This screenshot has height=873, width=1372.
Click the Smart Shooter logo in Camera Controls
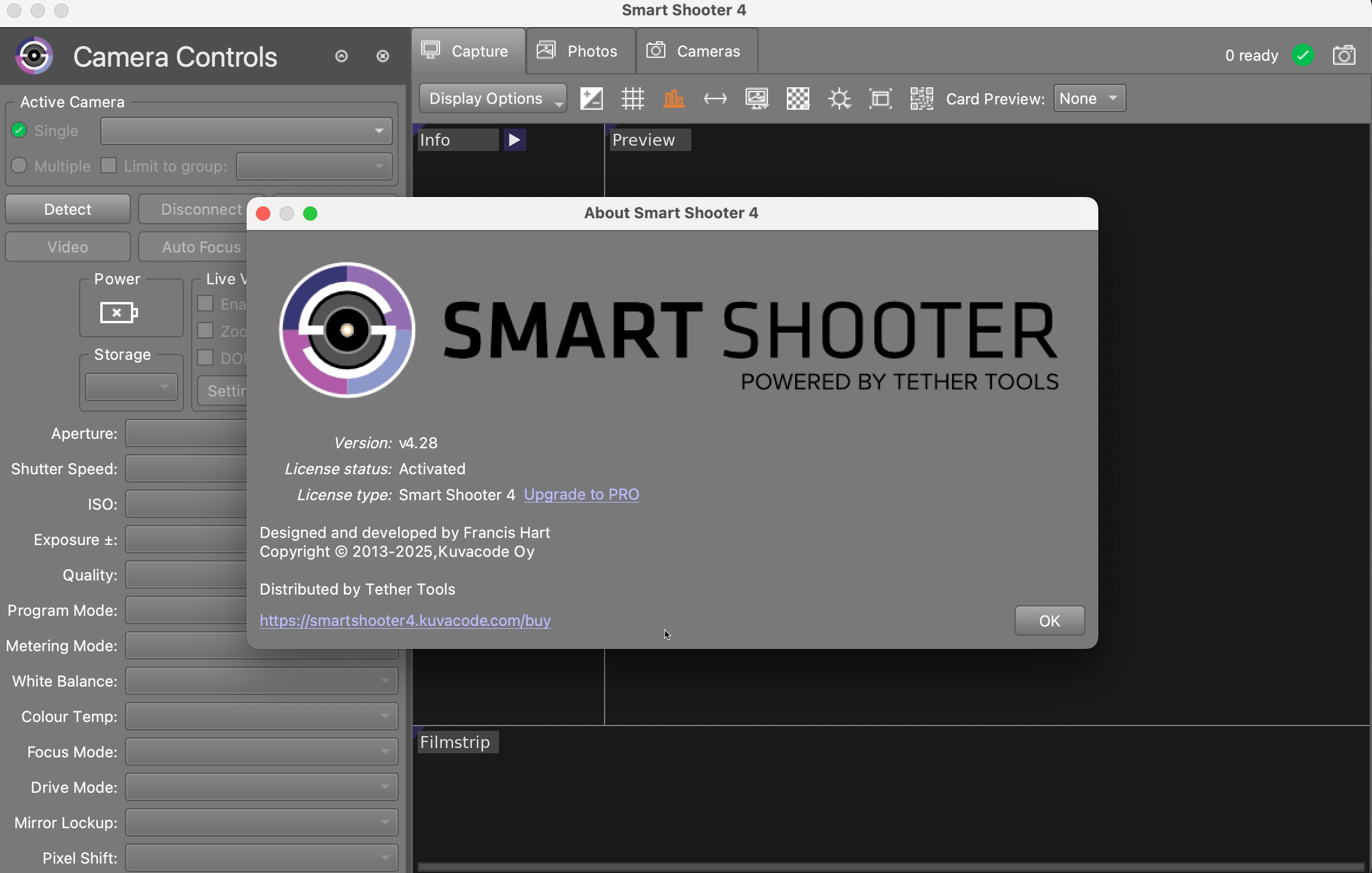(x=34, y=56)
